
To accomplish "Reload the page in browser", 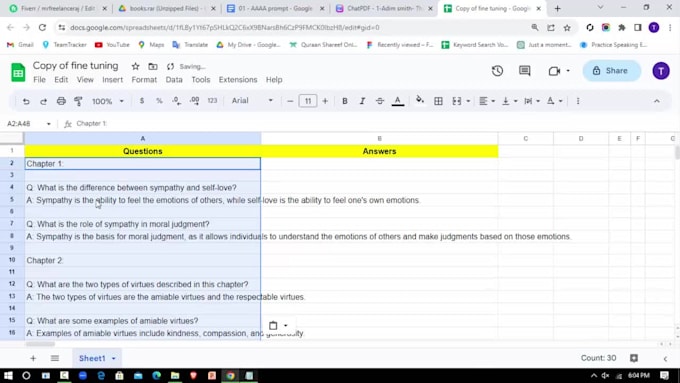I will point(42,27).
